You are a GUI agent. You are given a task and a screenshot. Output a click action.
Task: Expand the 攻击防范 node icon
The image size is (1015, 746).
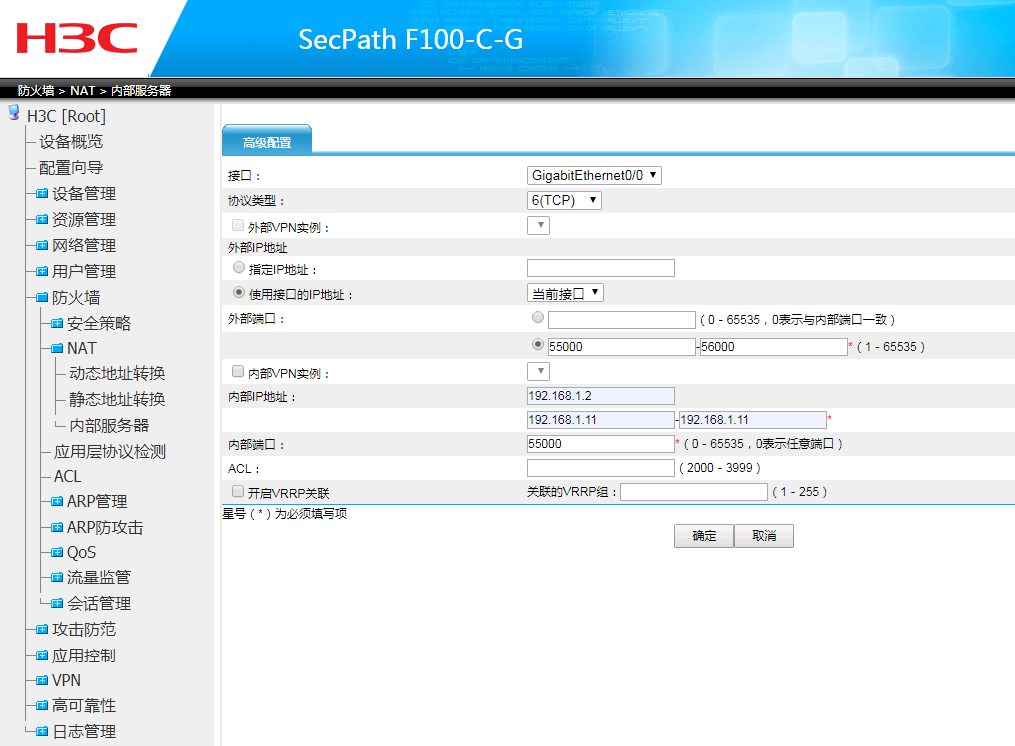(42, 629)
